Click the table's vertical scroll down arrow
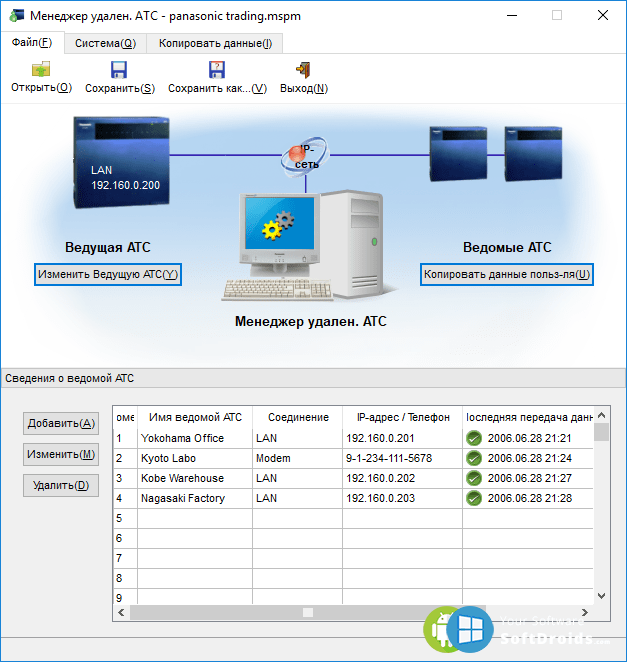 coord(602,596)
